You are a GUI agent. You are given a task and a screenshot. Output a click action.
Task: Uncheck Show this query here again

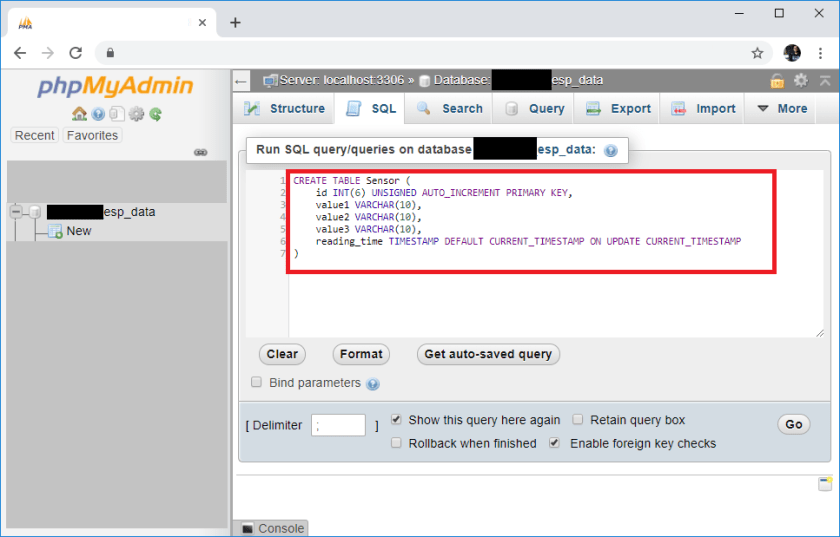[397, 420]
